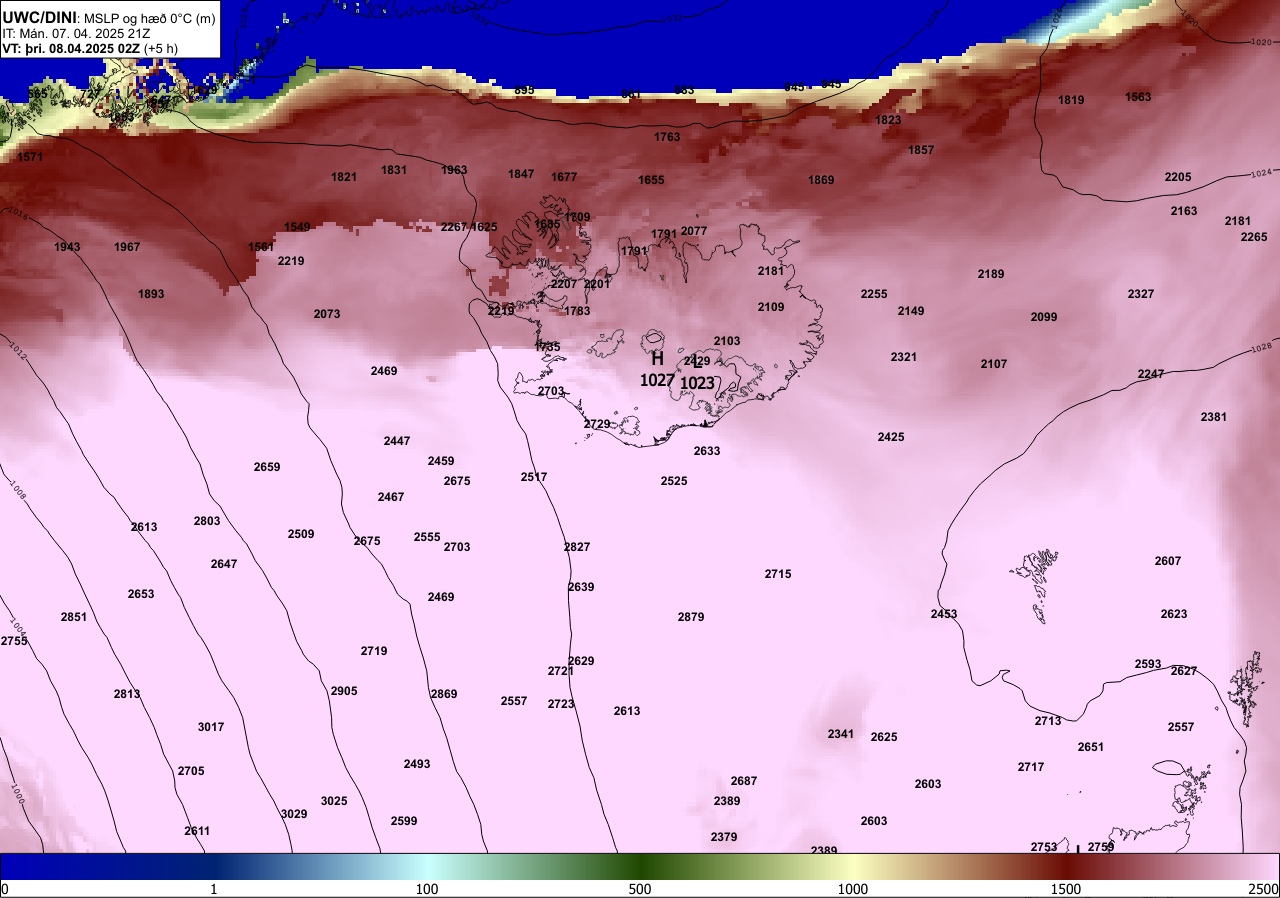Click the height value 2729
Image resolution: width=1280 pixels, height=898 pixels.
597,424
